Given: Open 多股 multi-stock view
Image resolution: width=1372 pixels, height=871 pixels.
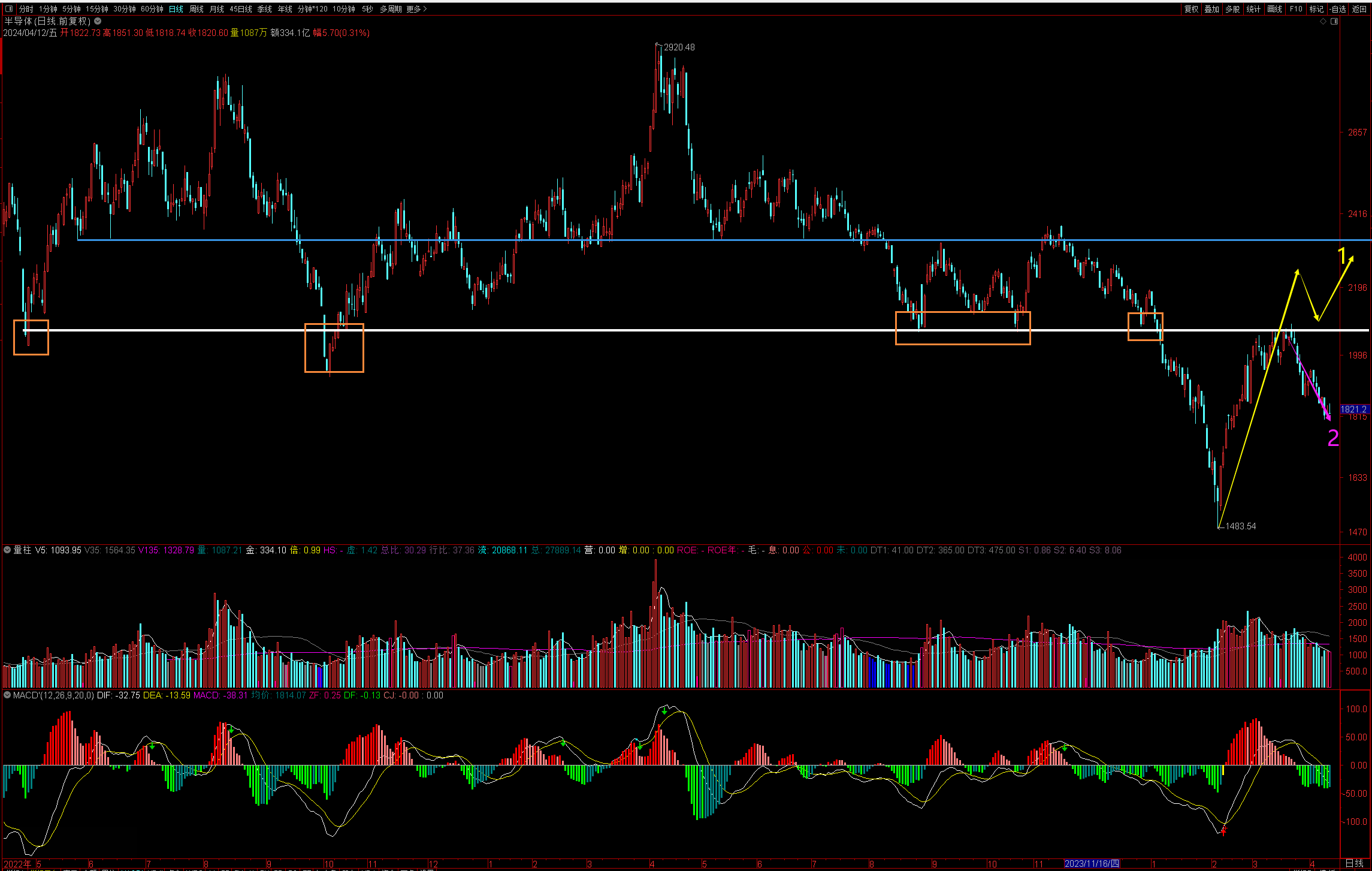Looking at the screenshot, I should pyautogui.click(x=1232, y=9).
